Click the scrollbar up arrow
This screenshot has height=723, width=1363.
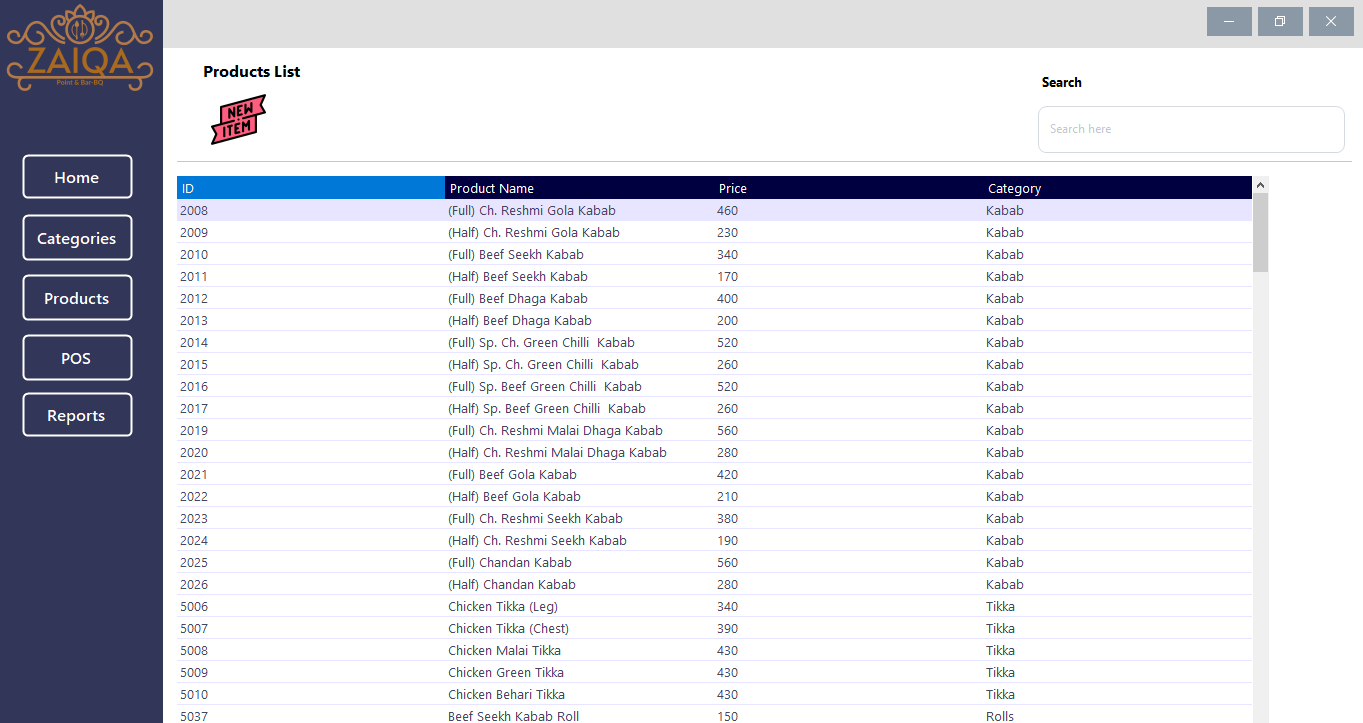pos(1260,185)
